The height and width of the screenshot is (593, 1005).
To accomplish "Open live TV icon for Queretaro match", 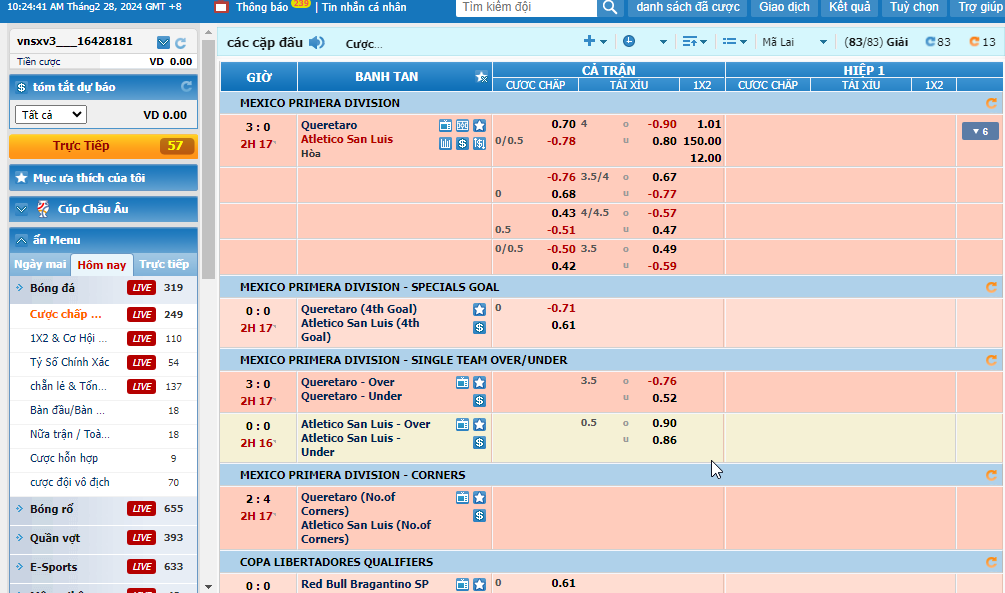I will click(x=446, y=126).
